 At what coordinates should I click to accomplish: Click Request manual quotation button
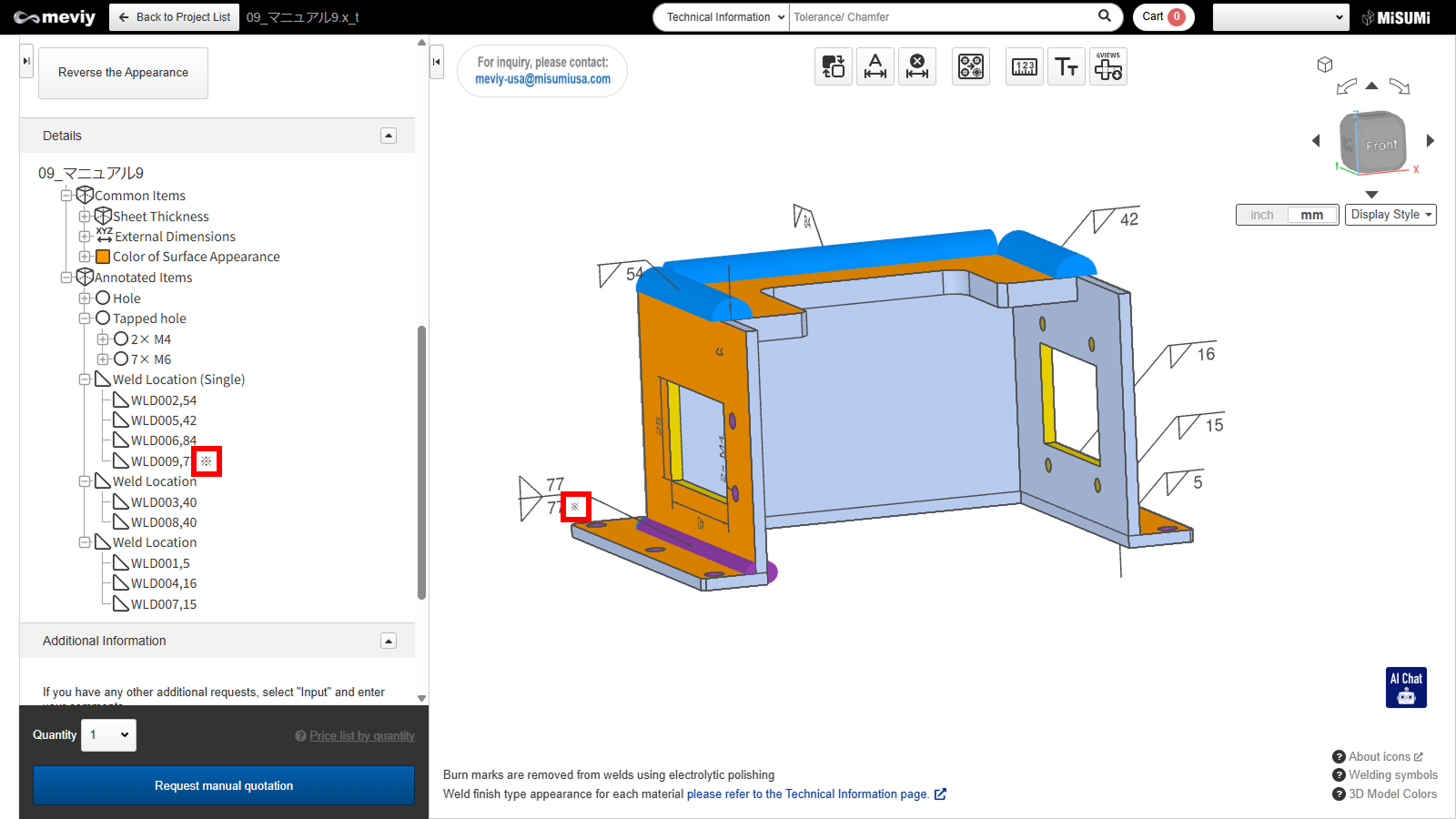(x=224, y=785)
